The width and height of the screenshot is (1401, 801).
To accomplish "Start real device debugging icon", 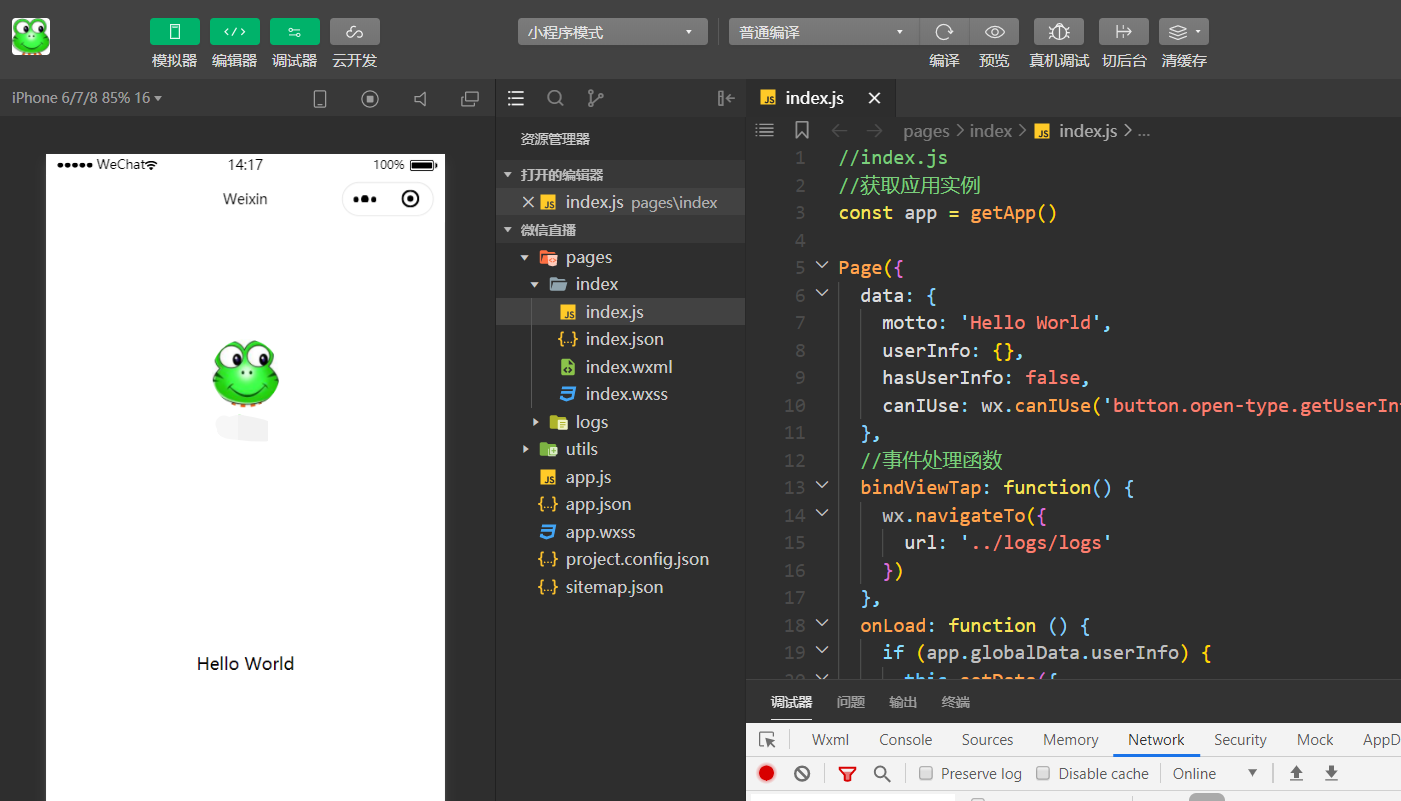I will coord(1059,32).
